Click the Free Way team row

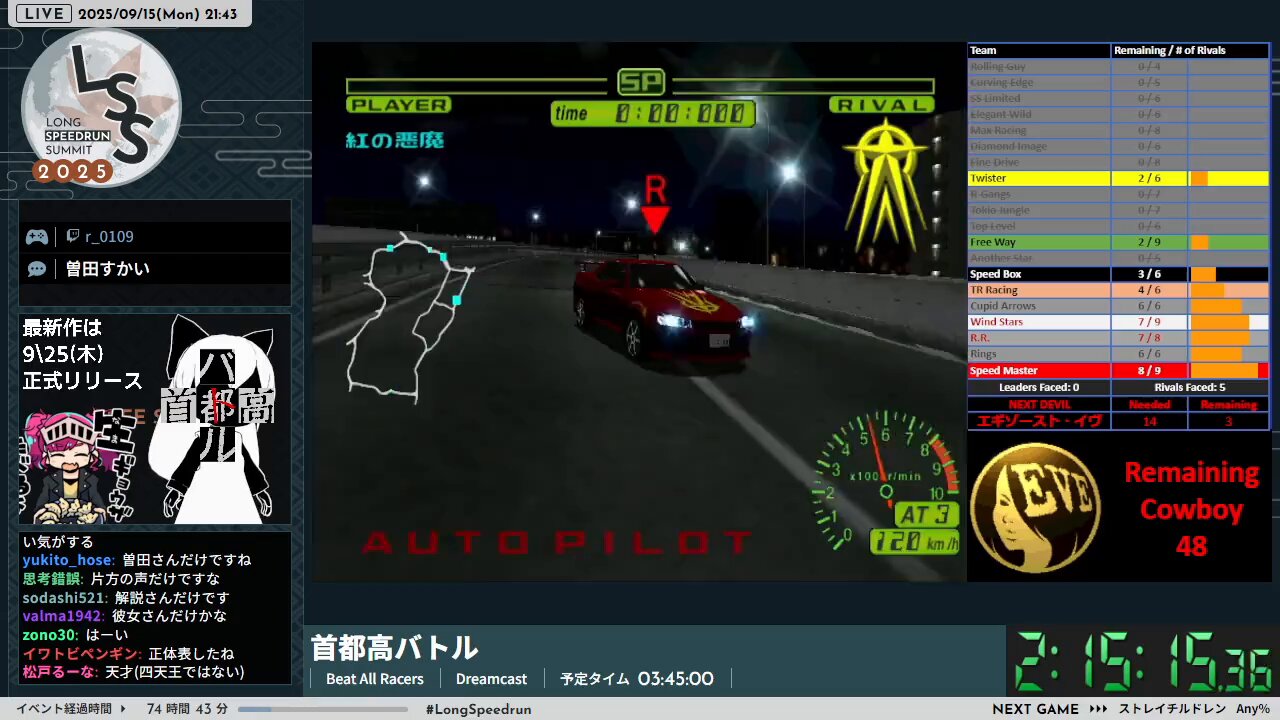point(1118,242)
